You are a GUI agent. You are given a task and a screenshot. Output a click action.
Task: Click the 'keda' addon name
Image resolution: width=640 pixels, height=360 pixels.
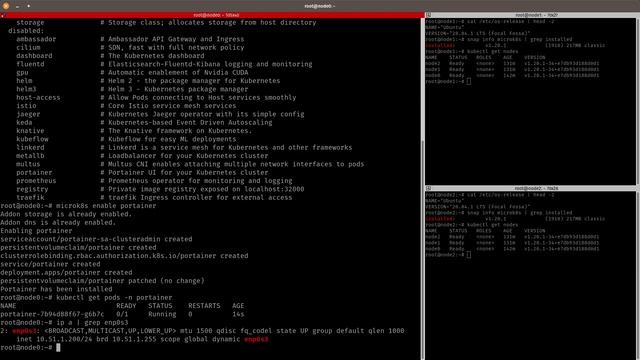[x=24, y=122]
